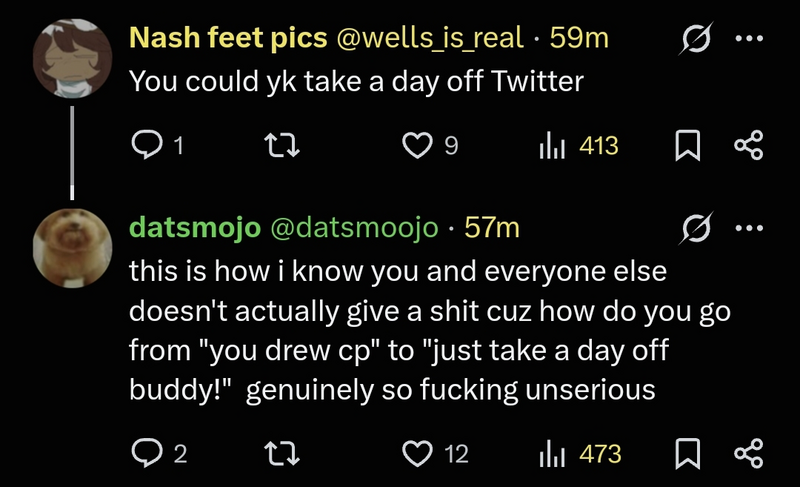
Task: Like the tweet by @wells_is_real
Action: 416,146
